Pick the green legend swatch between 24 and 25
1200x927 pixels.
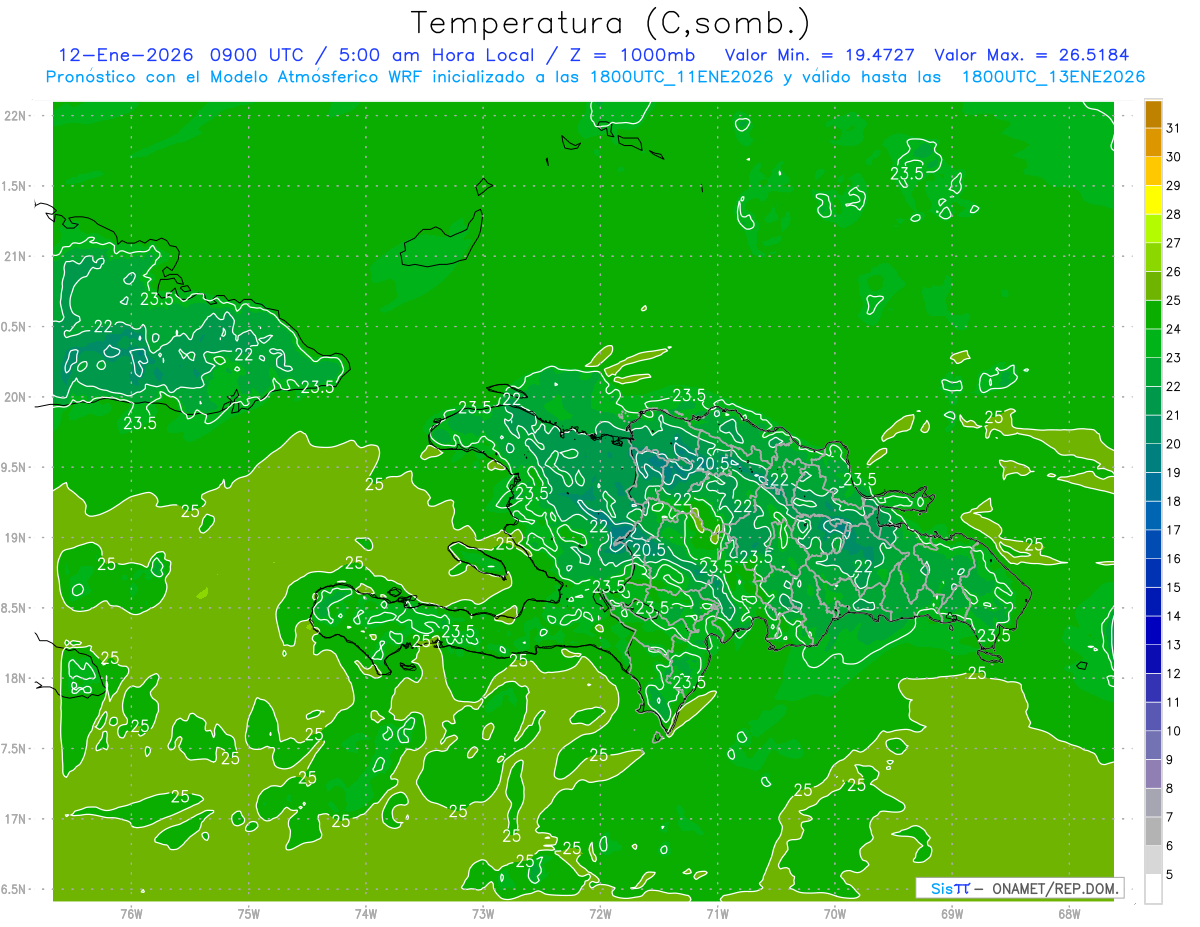coord(1153,315)
